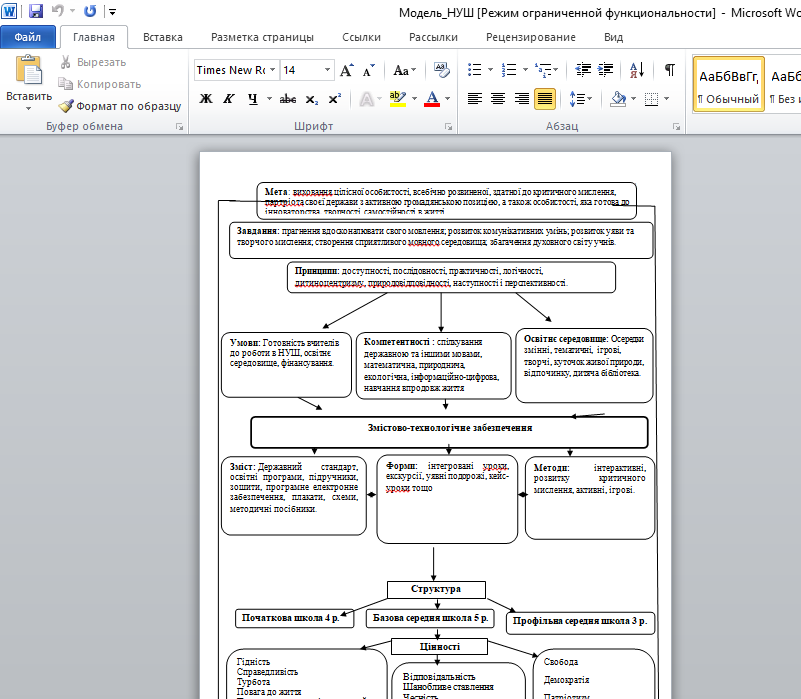Open the font size dropdown
Screen dimensions: 801x699
[x=327, y=69]
